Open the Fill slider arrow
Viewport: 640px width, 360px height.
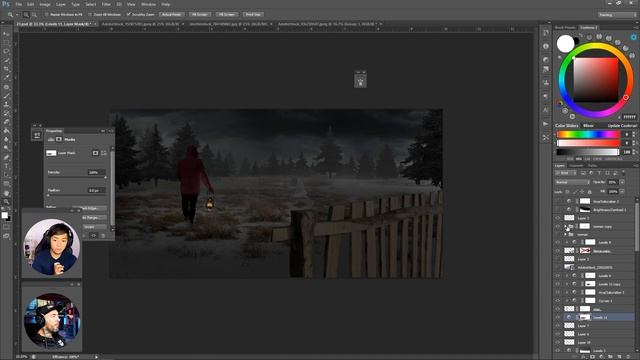622,191
